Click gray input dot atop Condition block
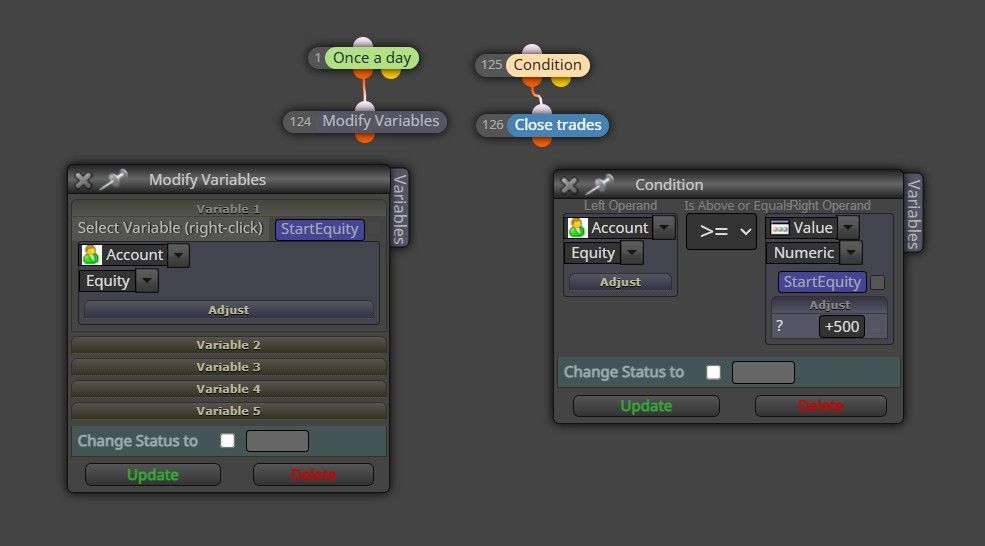 (x=532, y=50)
